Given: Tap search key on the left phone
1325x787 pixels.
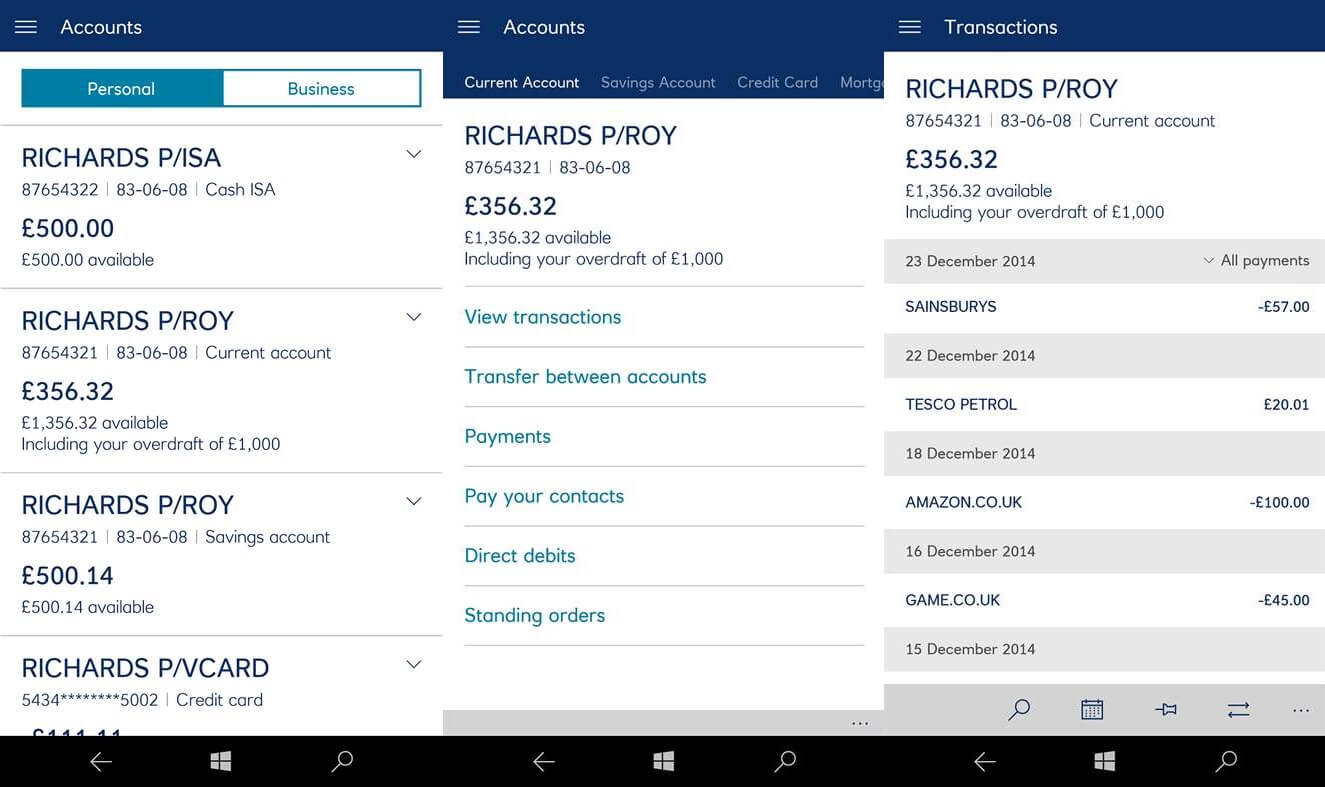Looking at the screenshot, I should coord(342,762).
